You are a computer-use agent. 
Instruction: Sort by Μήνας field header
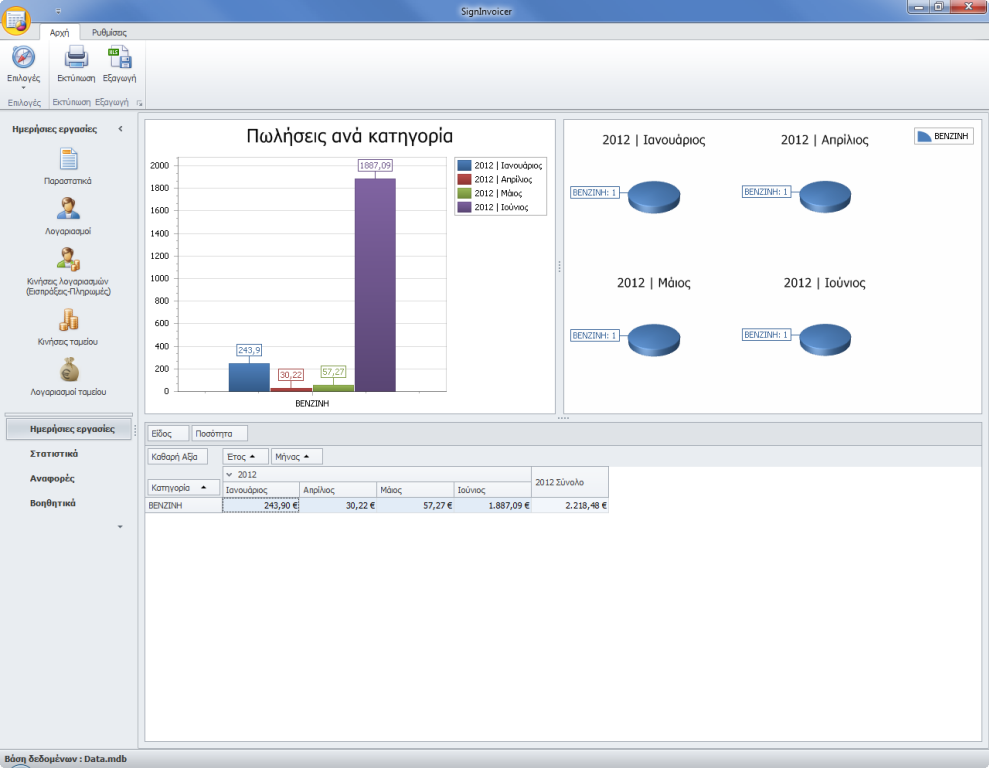pos(296,457)
